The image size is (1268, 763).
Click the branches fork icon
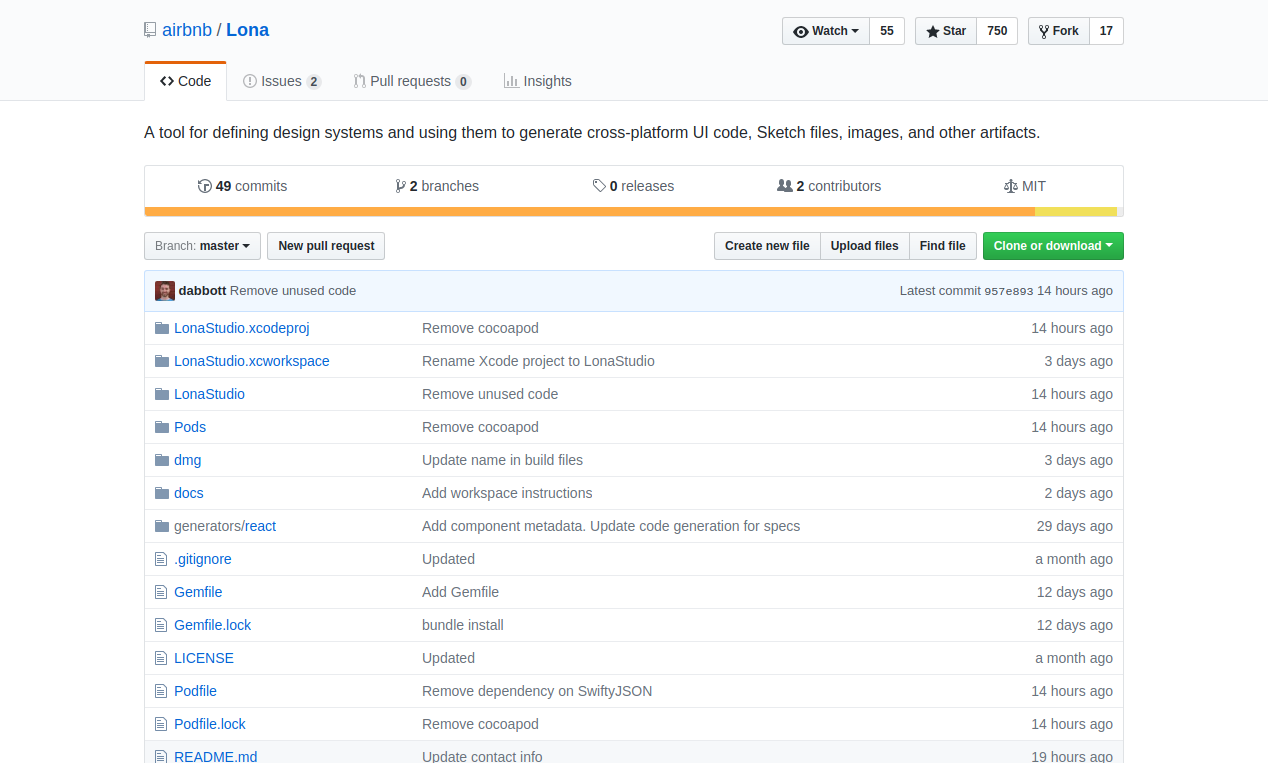[400, 186]
